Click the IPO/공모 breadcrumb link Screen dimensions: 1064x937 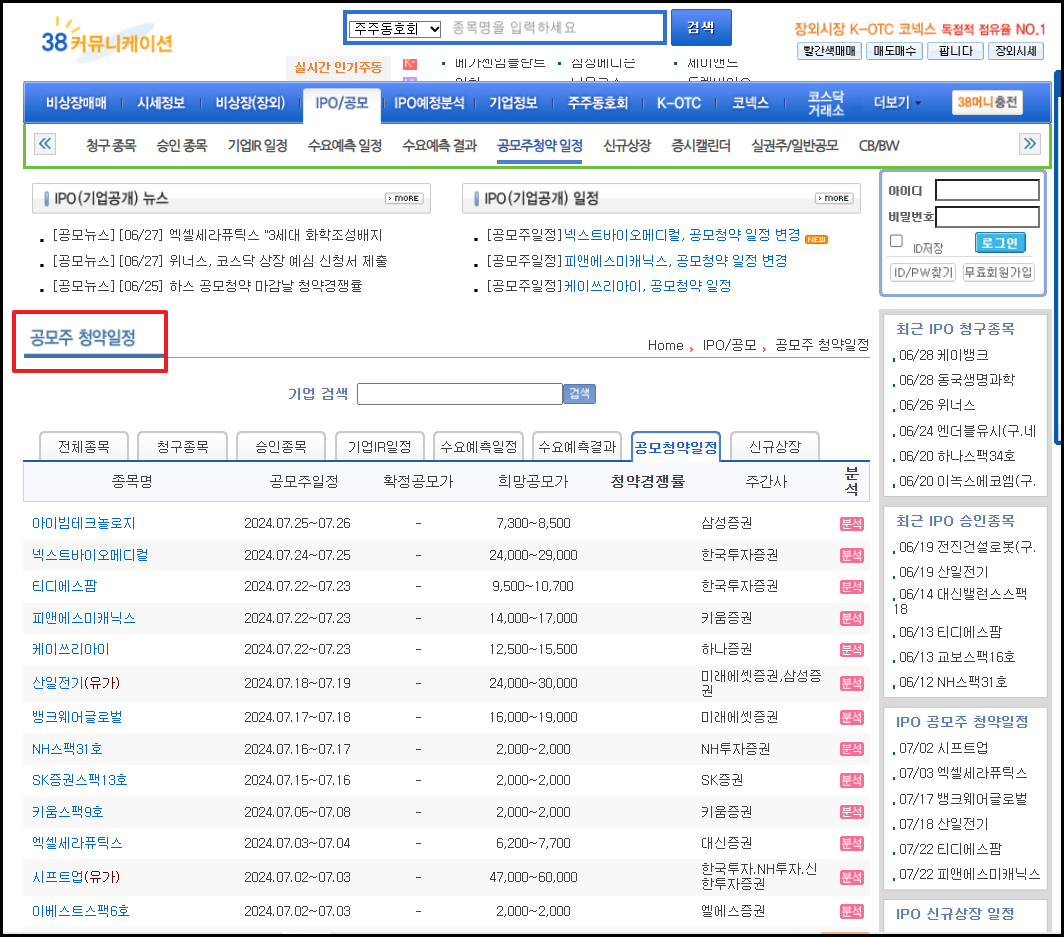coord(729,345)
